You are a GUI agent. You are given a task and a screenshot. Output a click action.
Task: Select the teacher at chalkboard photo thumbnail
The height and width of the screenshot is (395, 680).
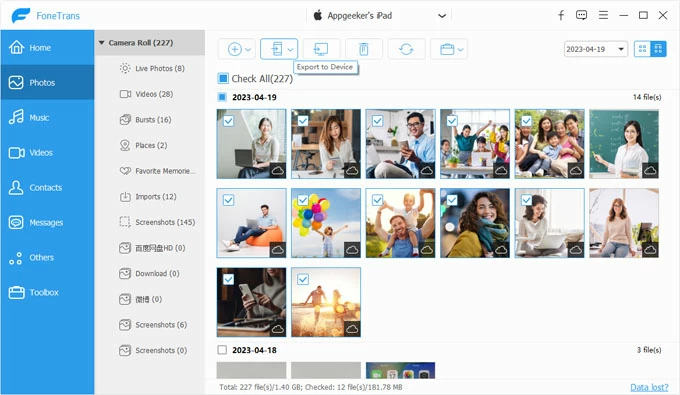point(624,144)
